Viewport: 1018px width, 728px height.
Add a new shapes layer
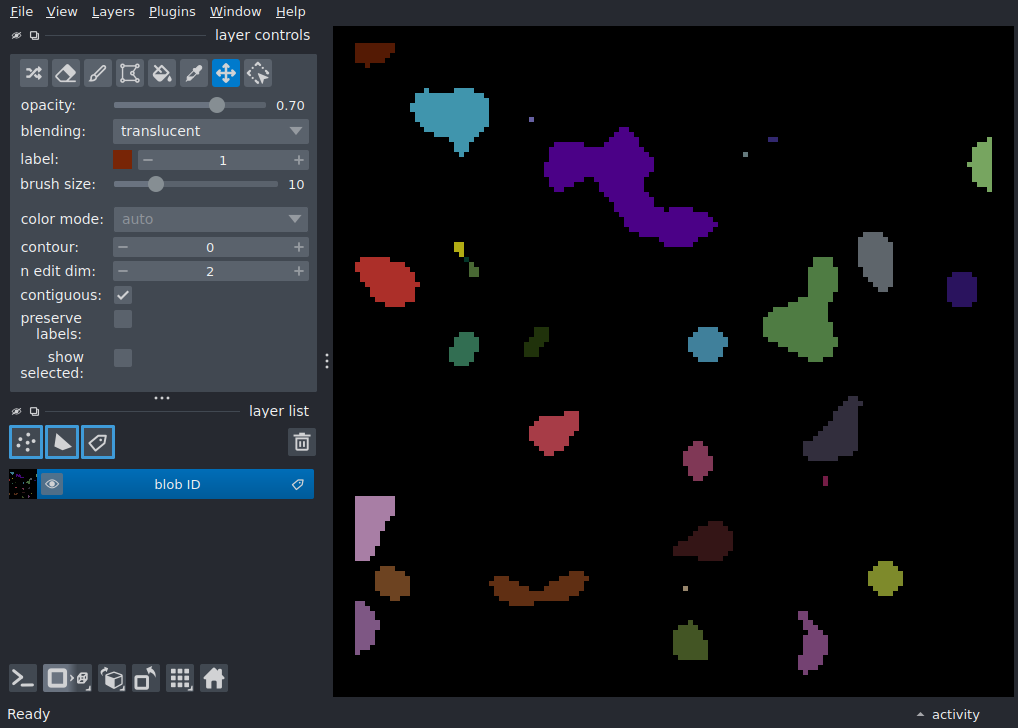click(62, 442)
